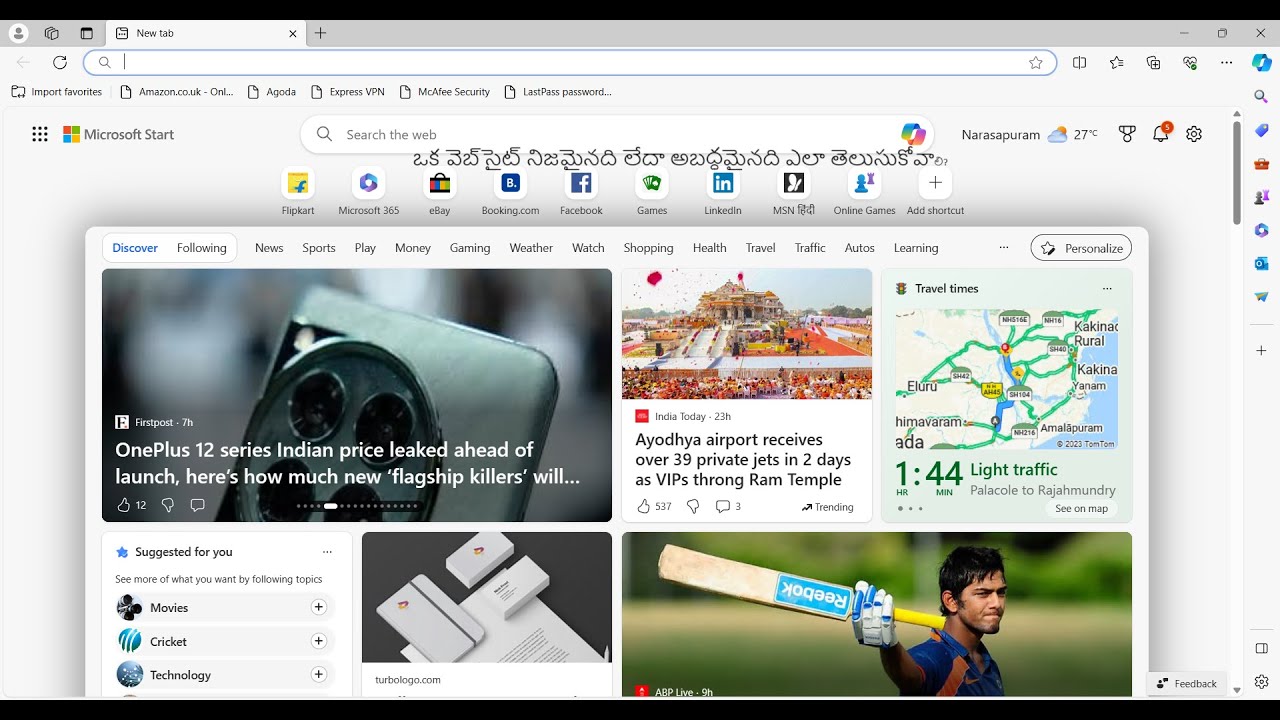Open split screen view
The image size is (1280, 720).
point(1079,62)
